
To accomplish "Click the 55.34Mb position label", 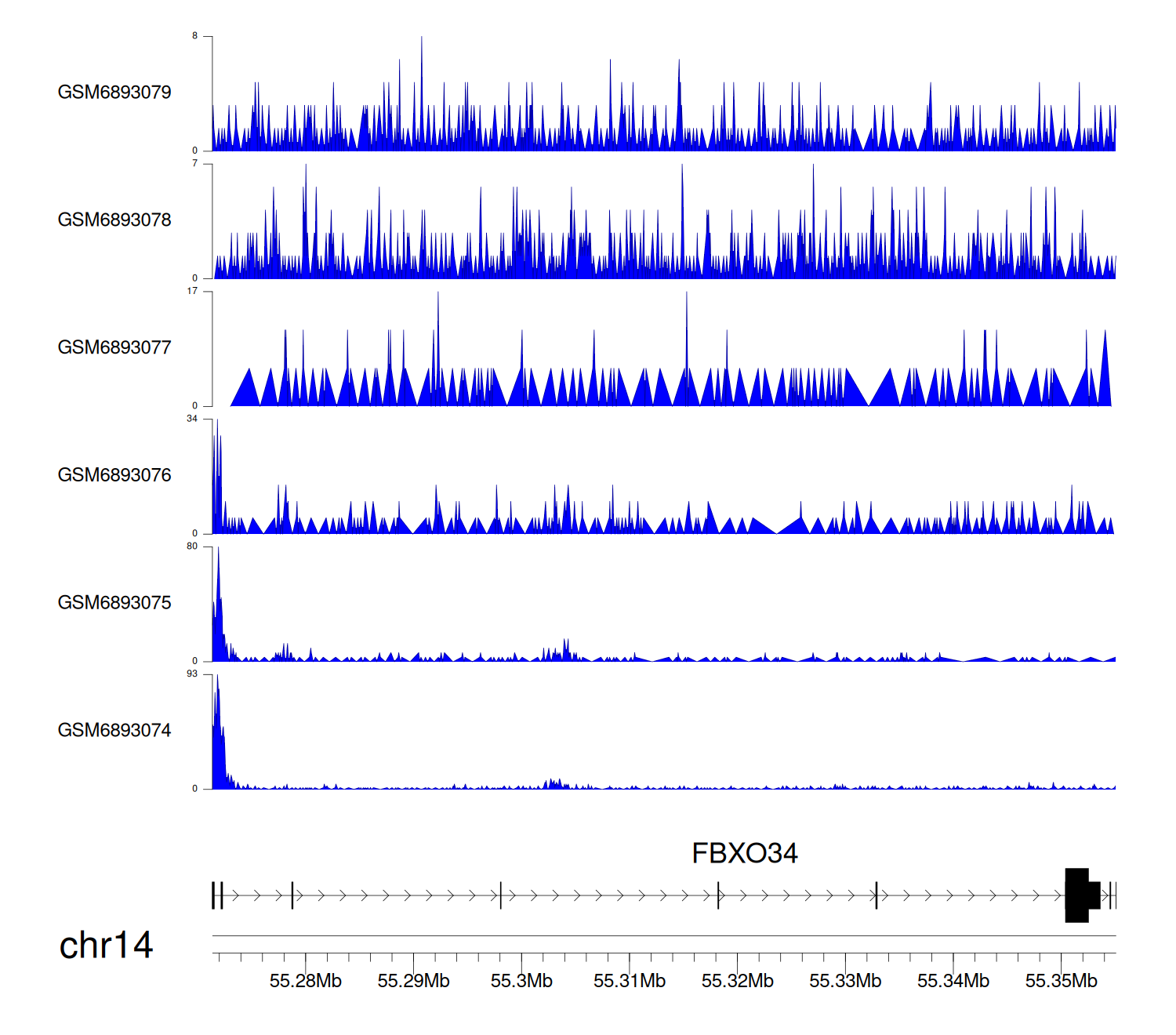I will click(x=953, y=981).
